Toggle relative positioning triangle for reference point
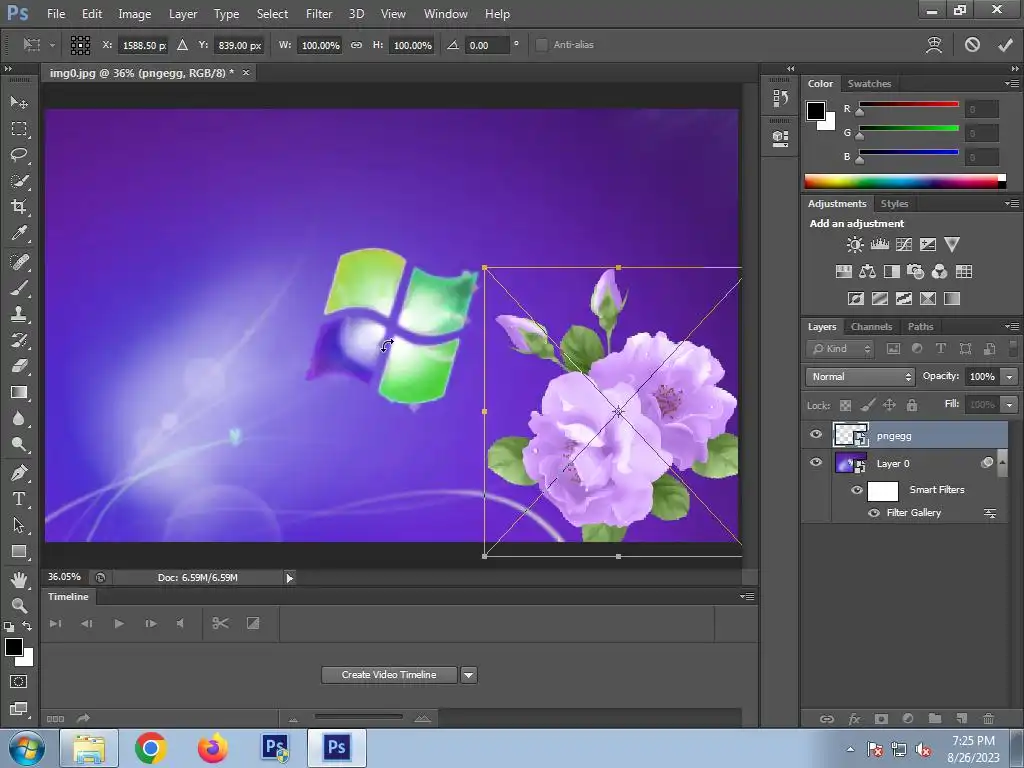Viewport: 1024px width, 768px height. (183, 45)
